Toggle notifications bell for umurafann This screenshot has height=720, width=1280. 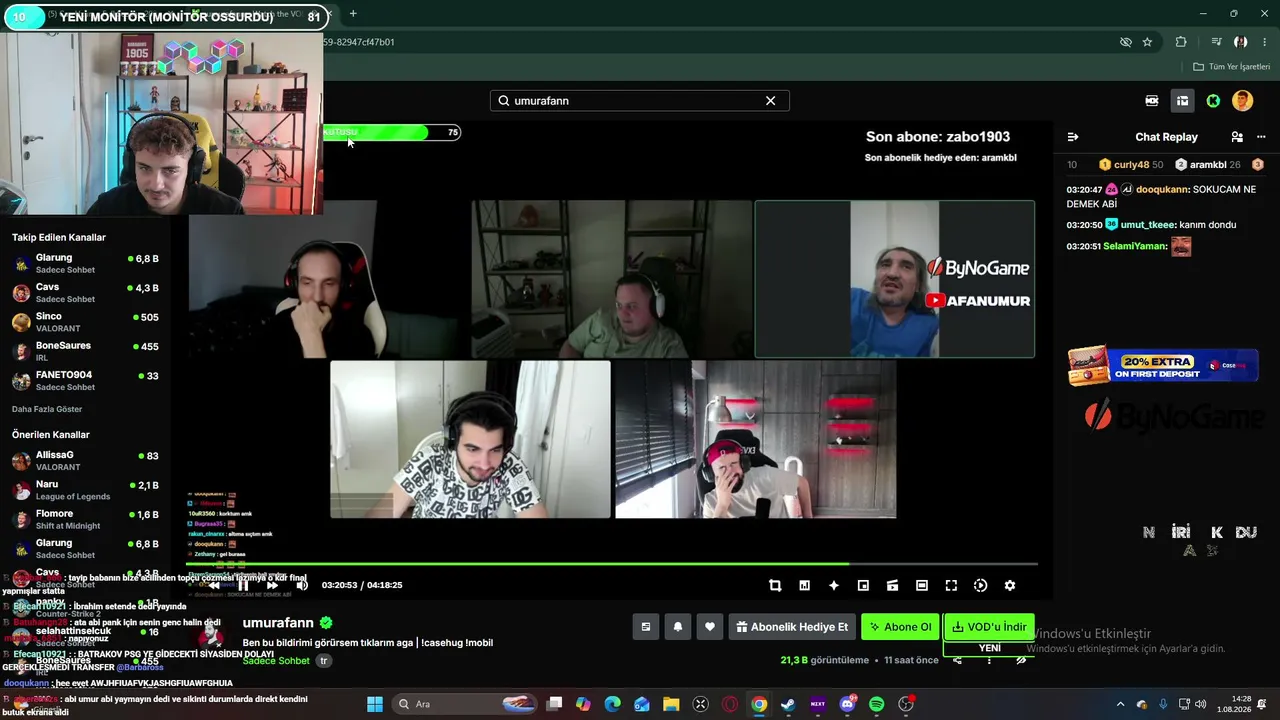(678, 627)
